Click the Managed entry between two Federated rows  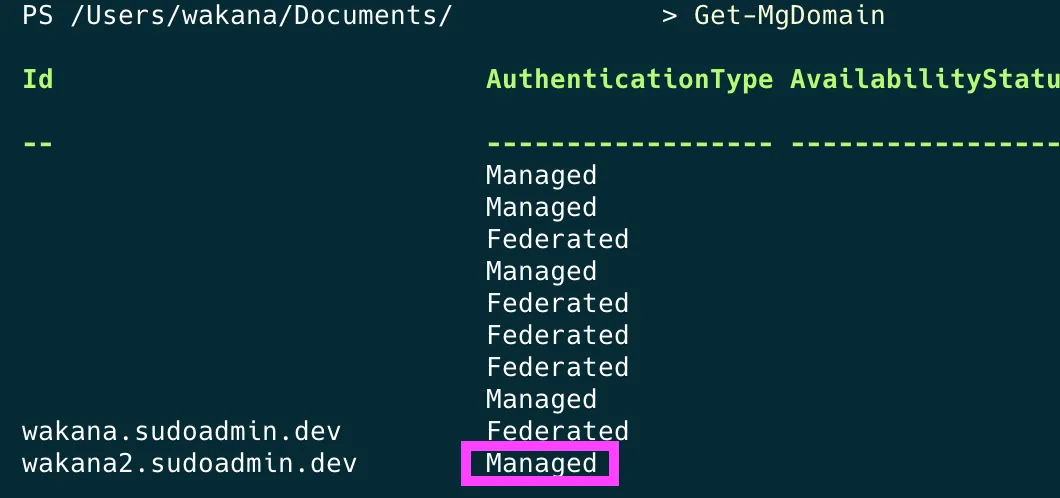click(x=541, y=271)
